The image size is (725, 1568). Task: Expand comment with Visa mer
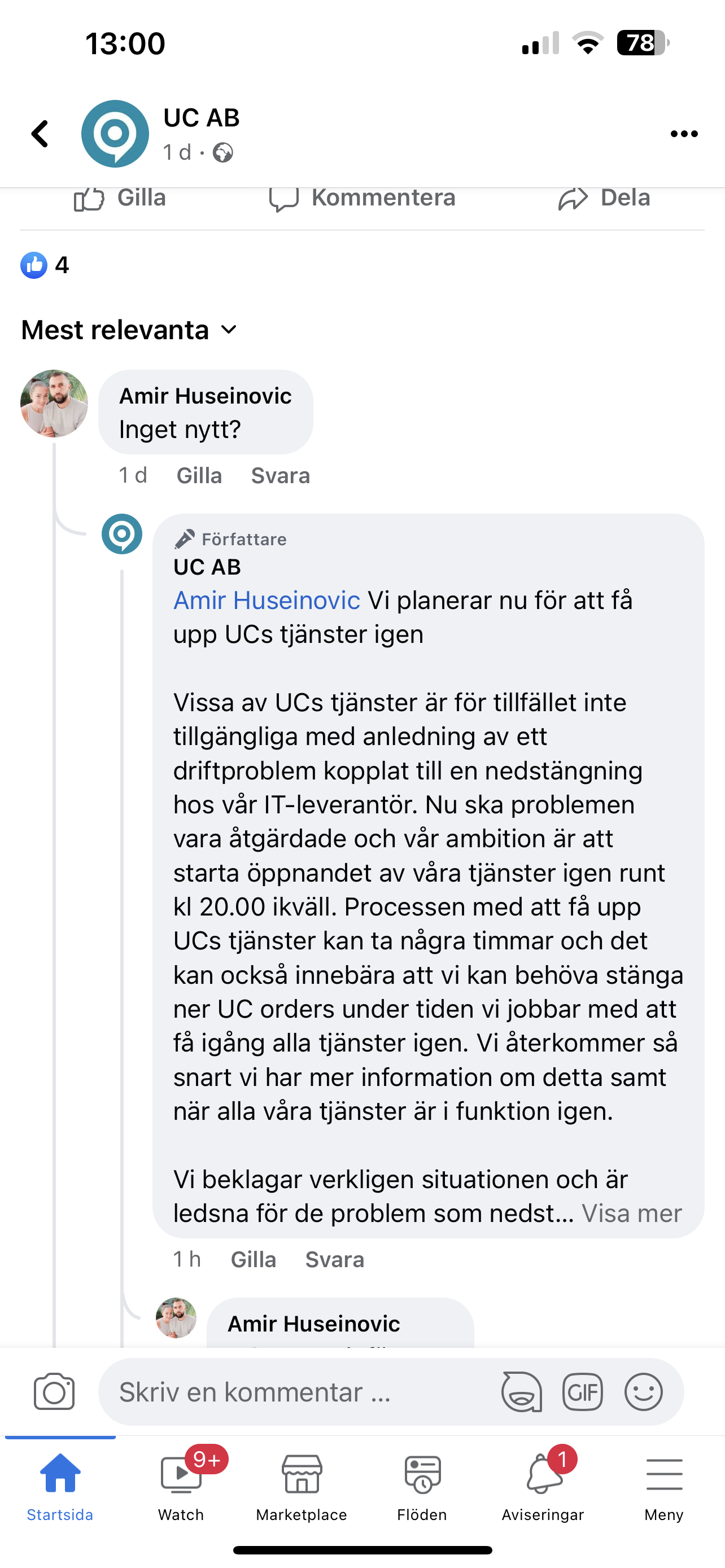pos(631,1213)
